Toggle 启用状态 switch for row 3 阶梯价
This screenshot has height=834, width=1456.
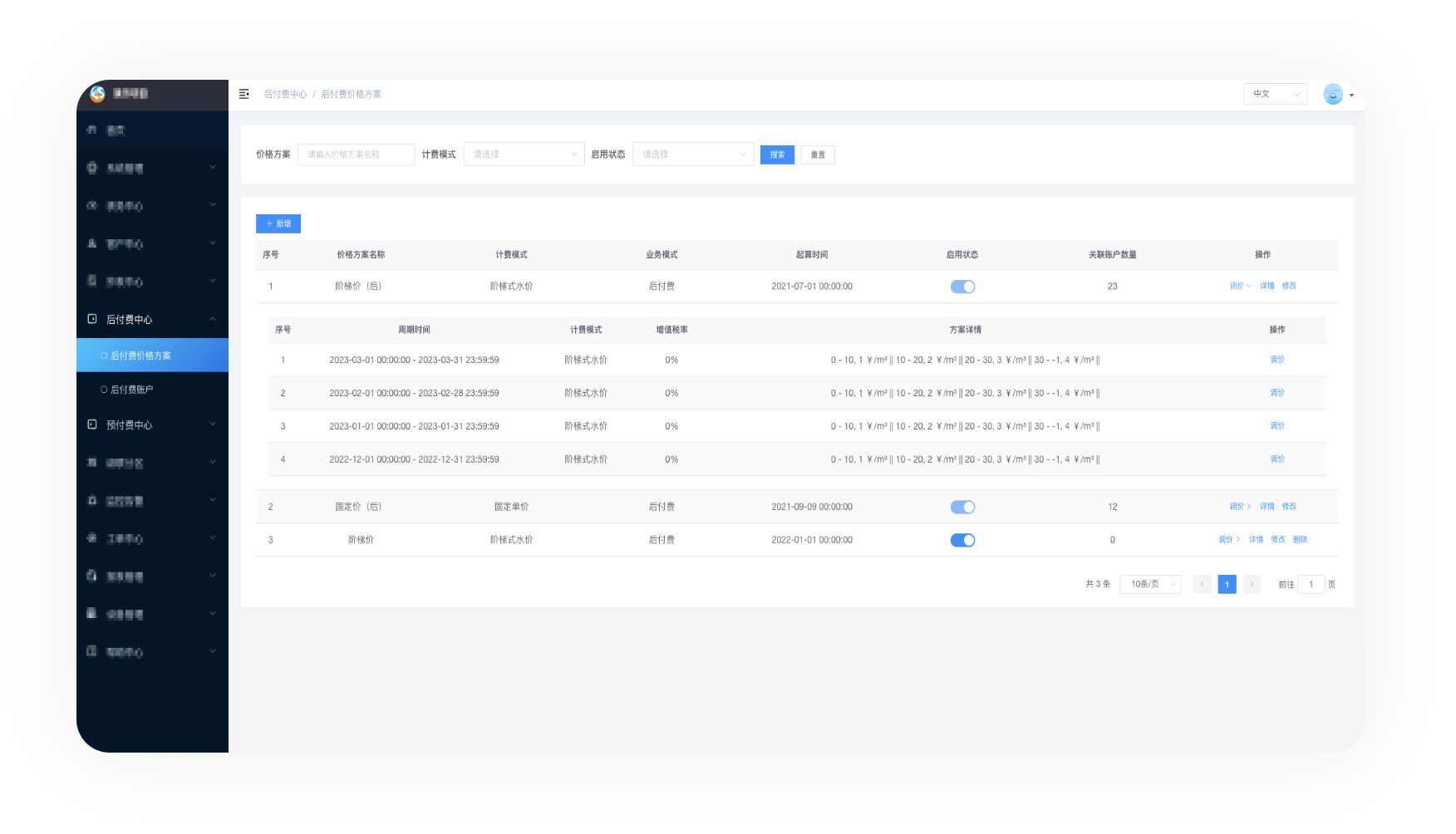click(x=962, y=540)
